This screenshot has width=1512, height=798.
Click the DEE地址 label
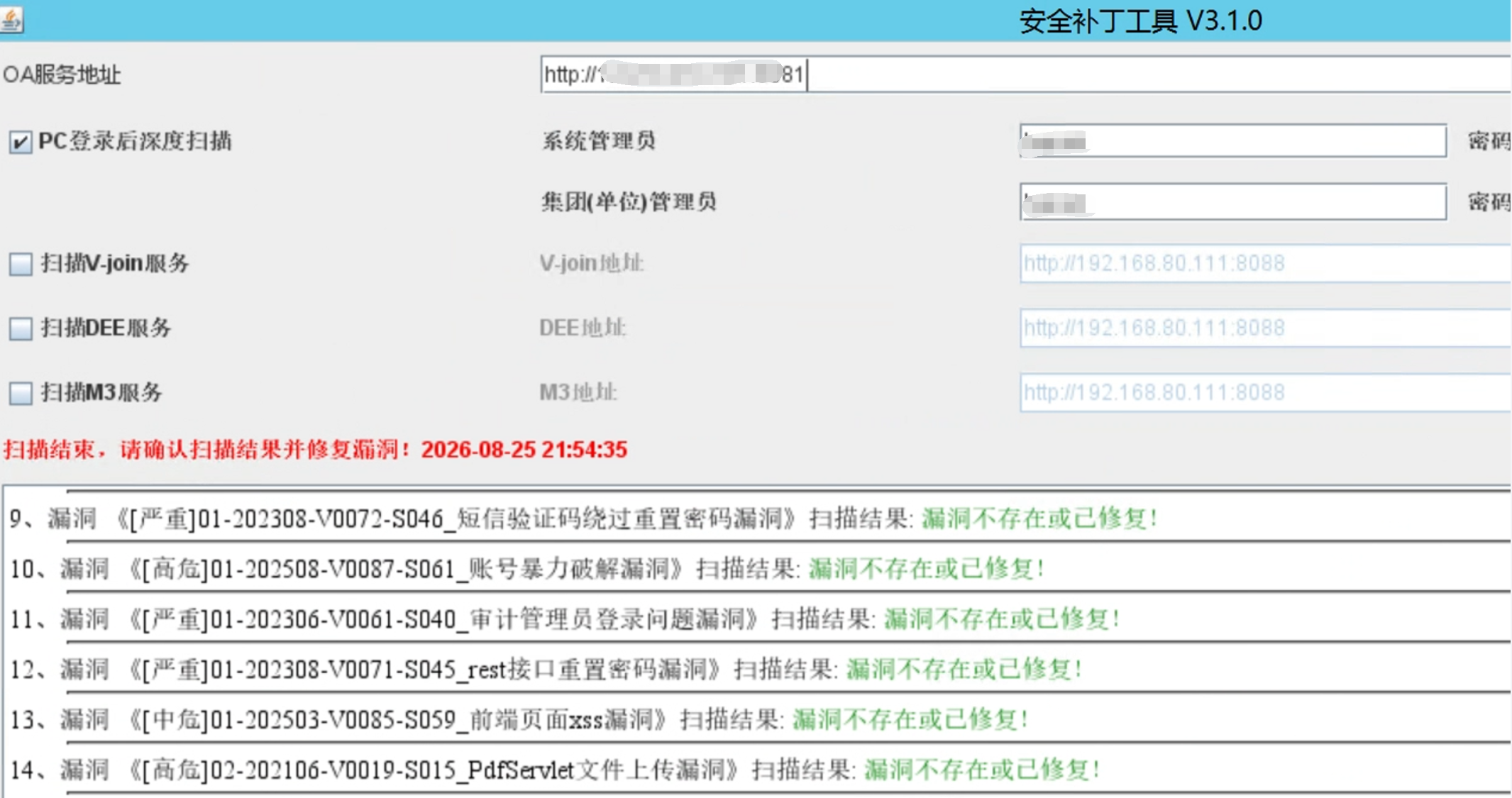[583, 328]
